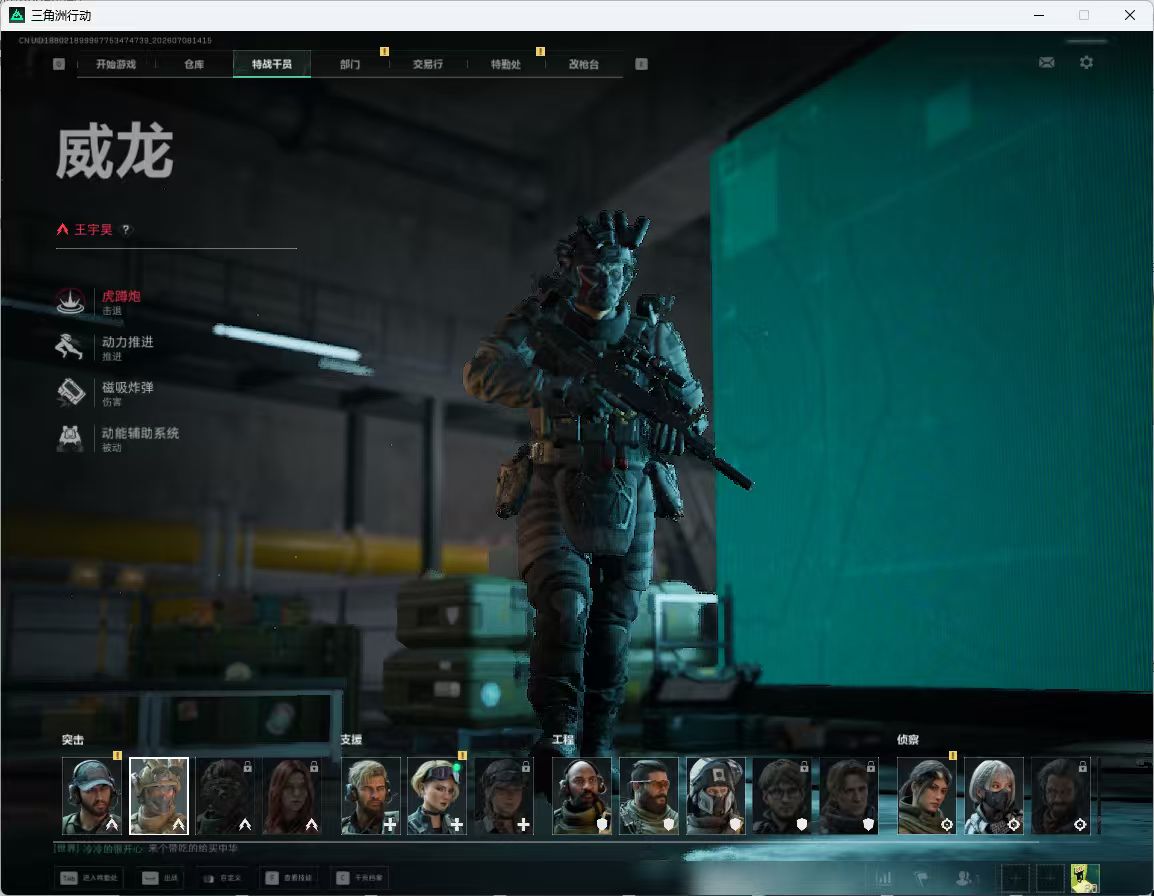1154x896 pixels.
Task: Click the 自定义 button
Action: 222,878
